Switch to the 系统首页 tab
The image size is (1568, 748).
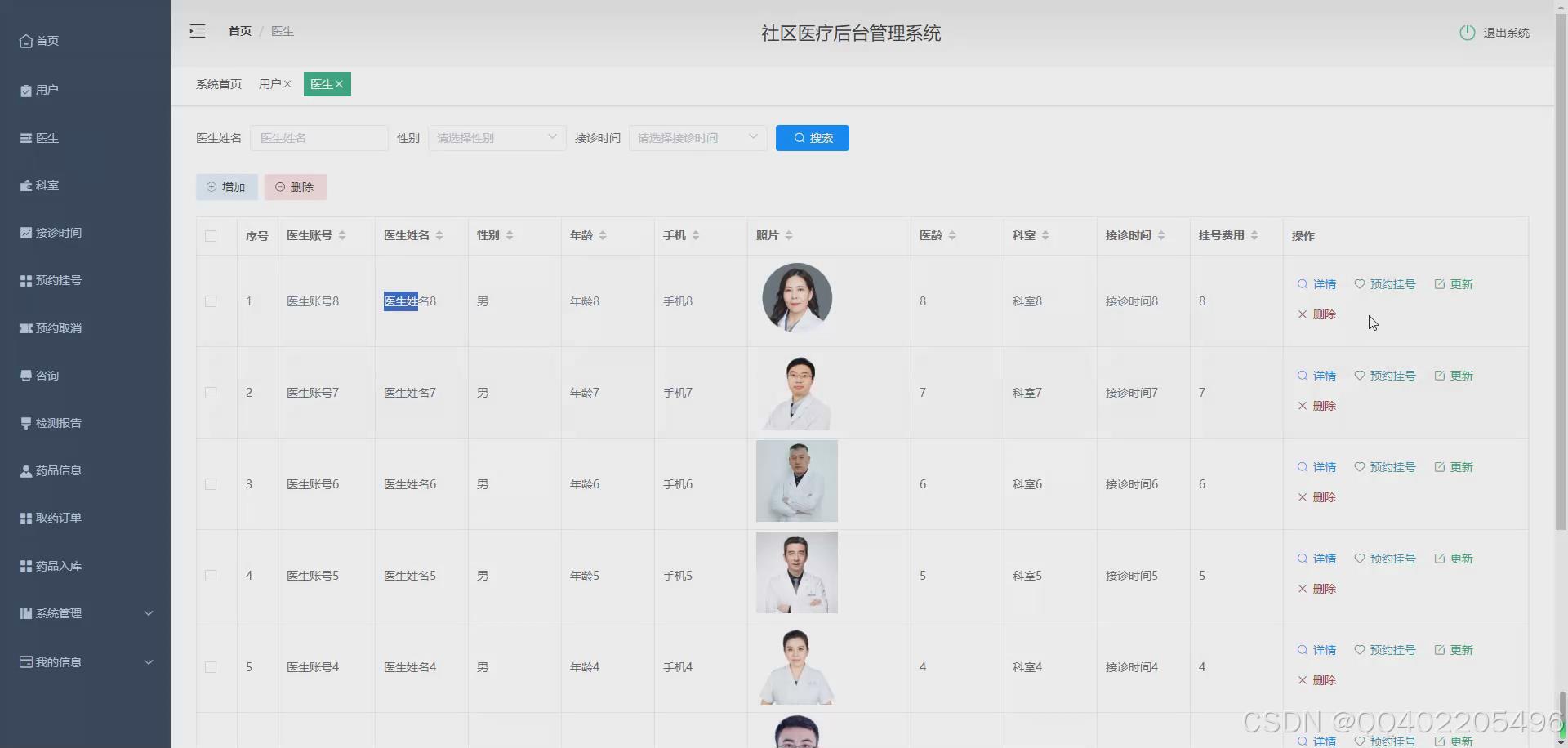click(x=219, y=84)
